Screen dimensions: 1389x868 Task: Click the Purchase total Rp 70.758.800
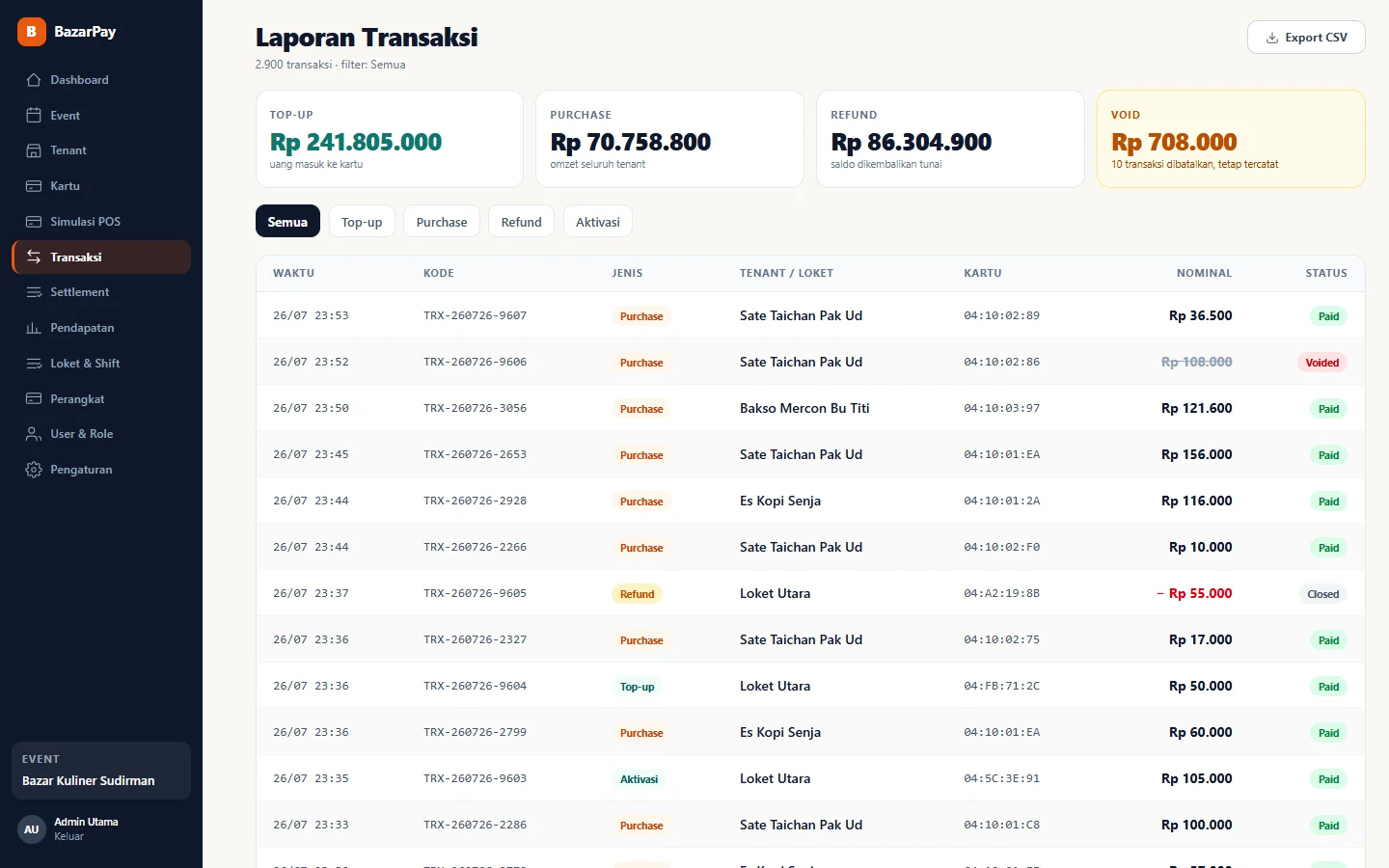pyautogui.click(x=631, y=142)
